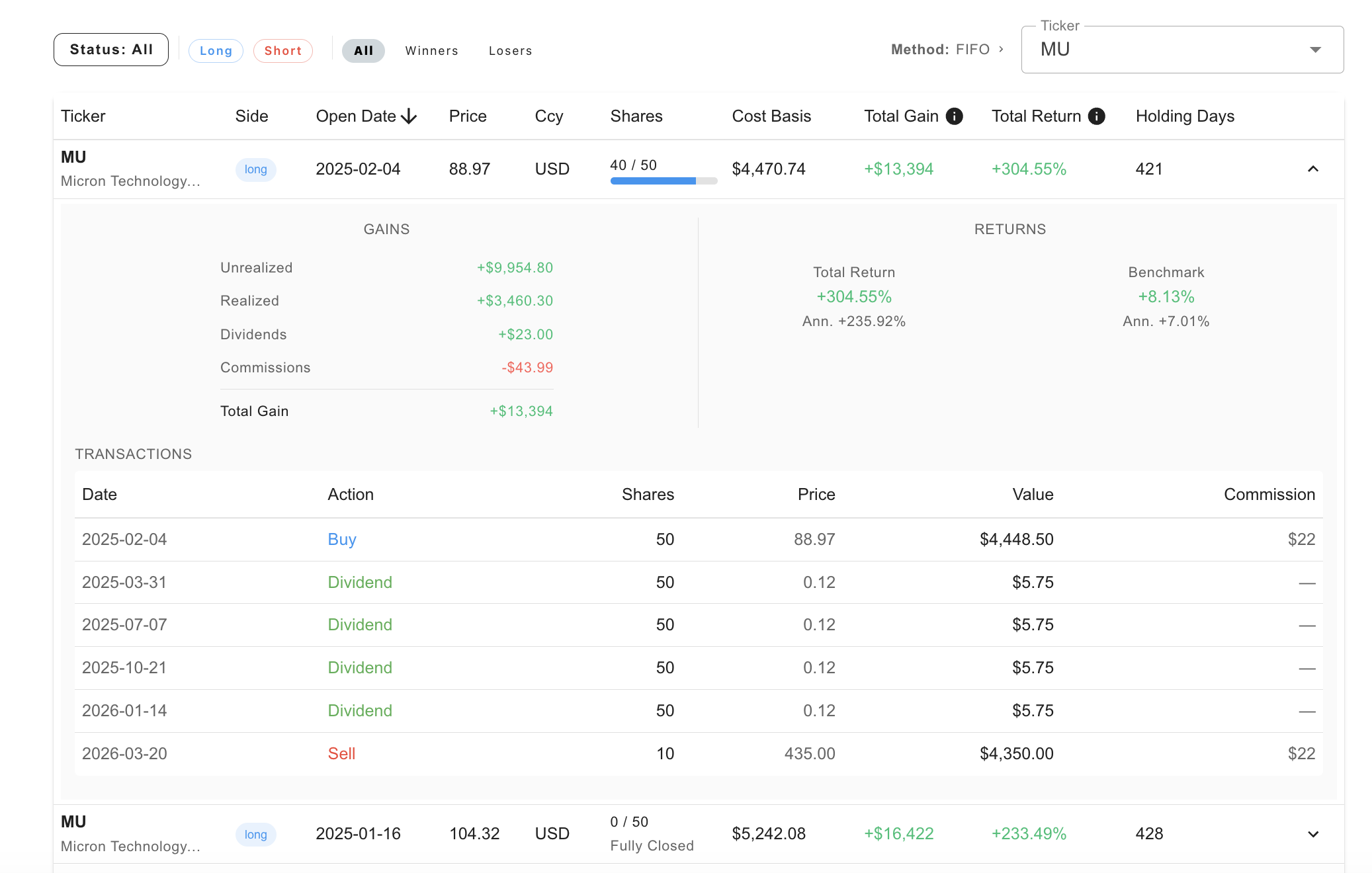Collapse the expanded MU 2025-02-04 row

tap(1312, 169)
